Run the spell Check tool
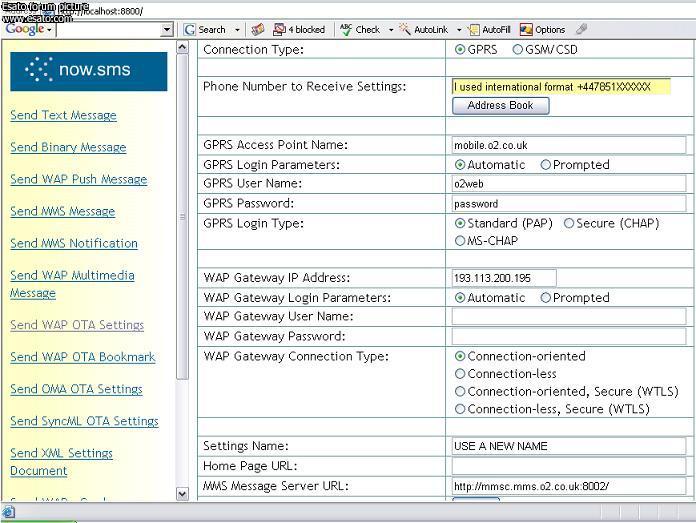This screenshot has height=523, width=696. (359, 30)
